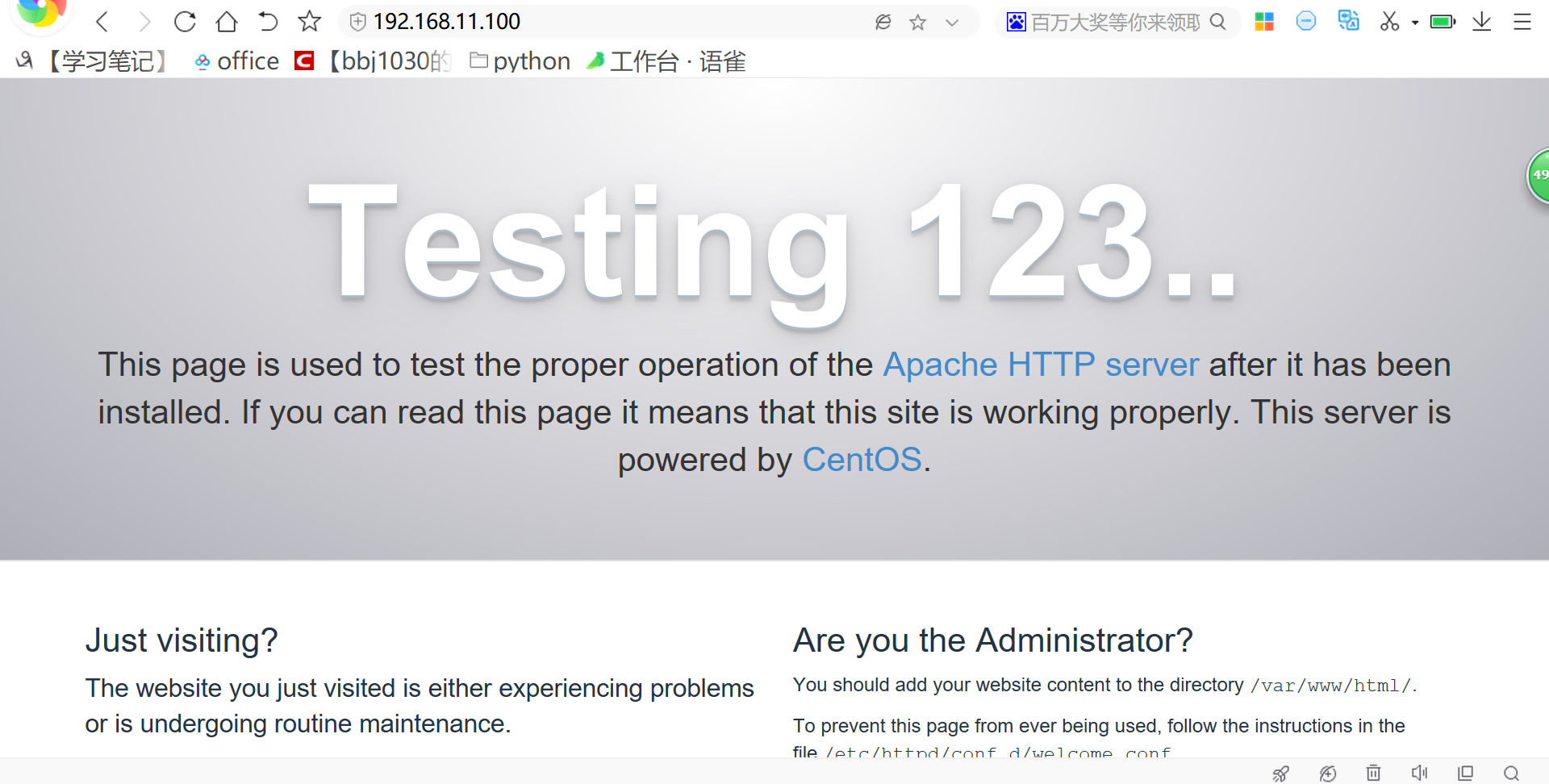The width and height of the screenshot is (1549, 784).
Task: Open the screenshot scissors tool
Action: pyautogui.click(x=1389, y=22)
